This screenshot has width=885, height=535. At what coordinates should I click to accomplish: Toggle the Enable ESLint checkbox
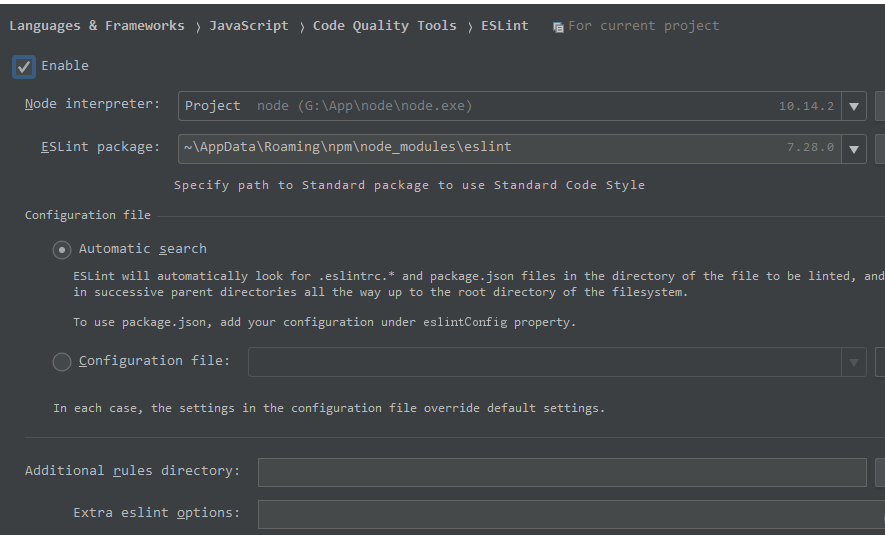pos(24,67)
